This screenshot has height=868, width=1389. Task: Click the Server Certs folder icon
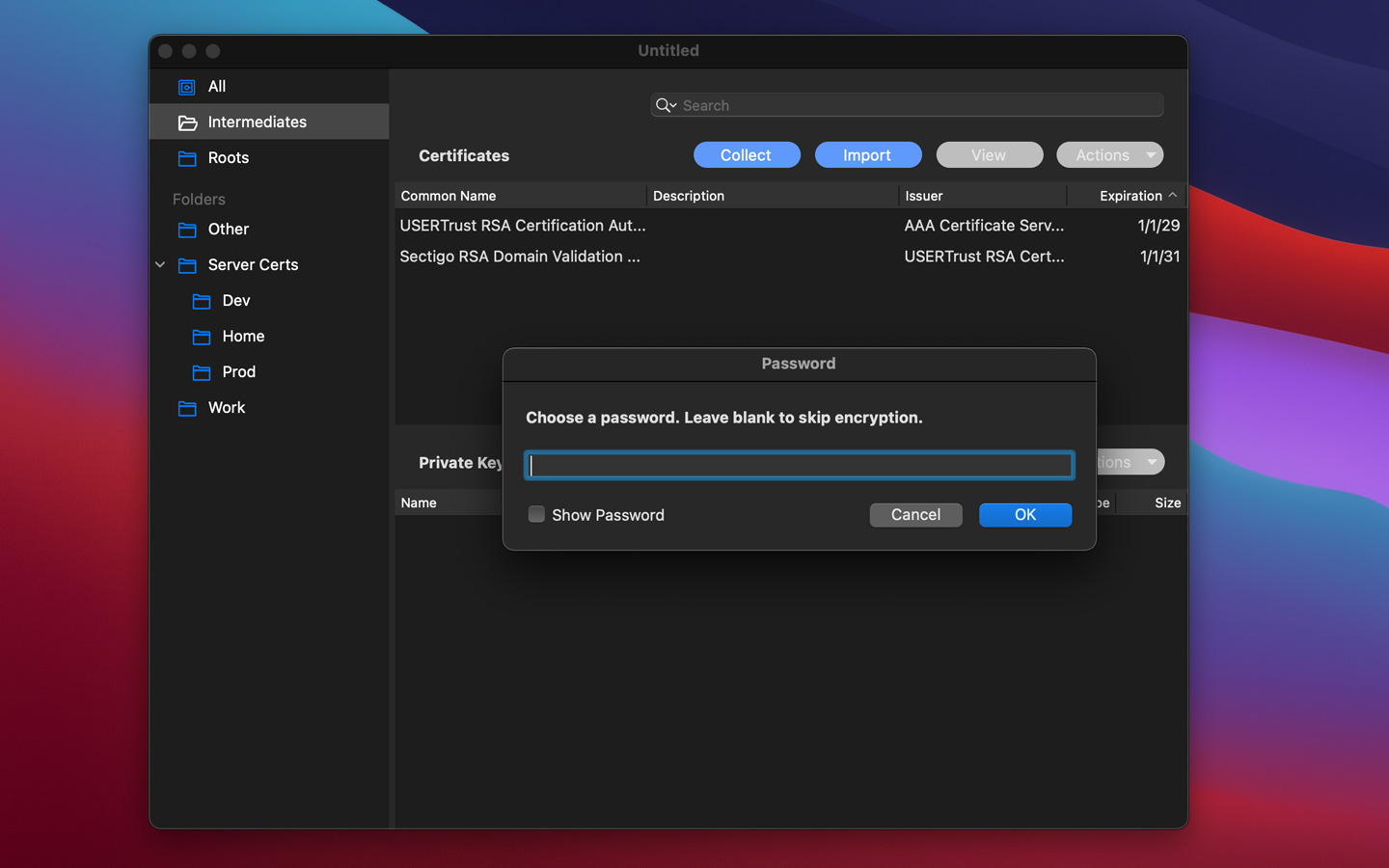click(187, 265)
